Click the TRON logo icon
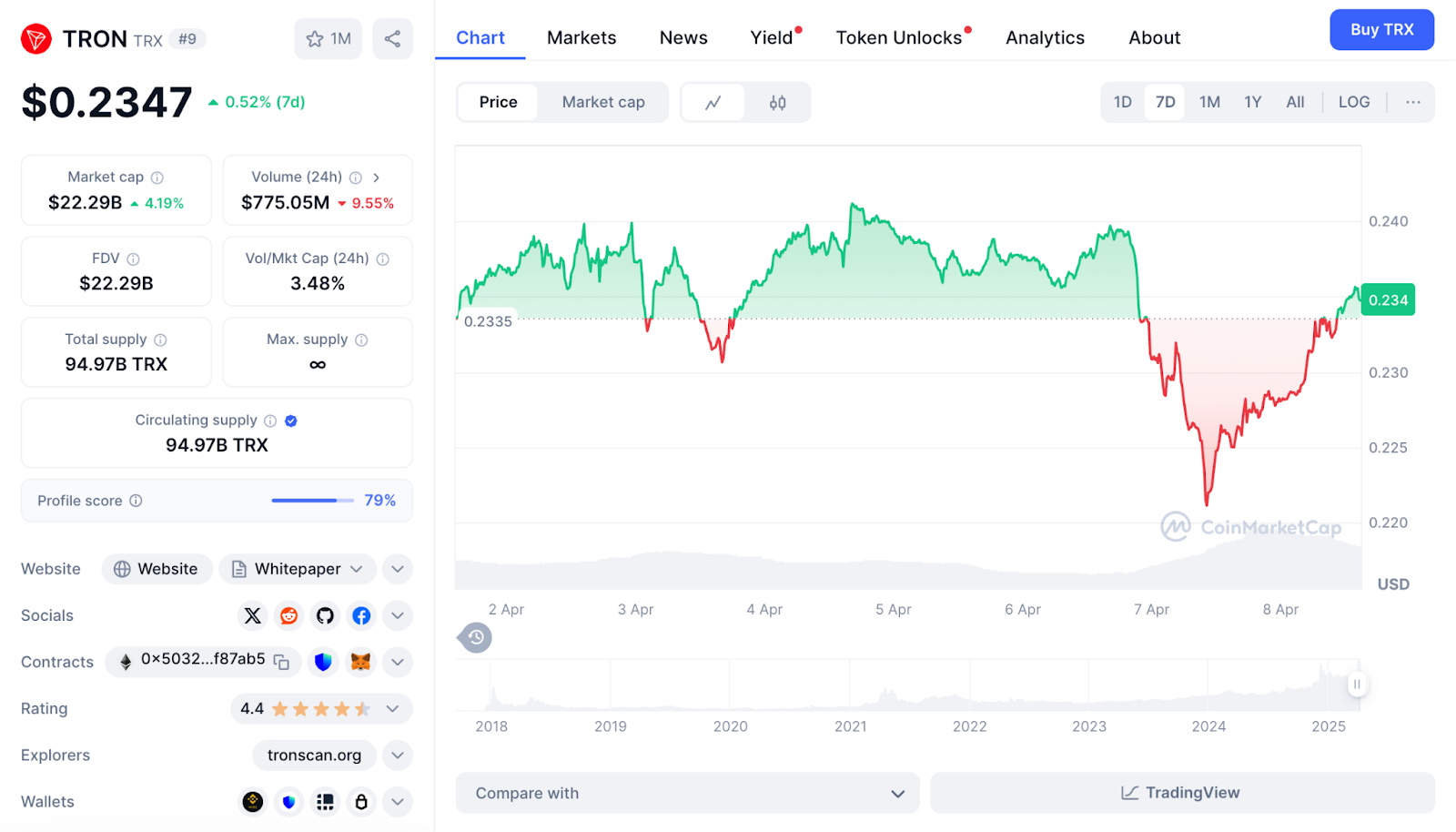Image resolution: width=1456 pixels, height=832 pixels. click(x=36, y=39)
